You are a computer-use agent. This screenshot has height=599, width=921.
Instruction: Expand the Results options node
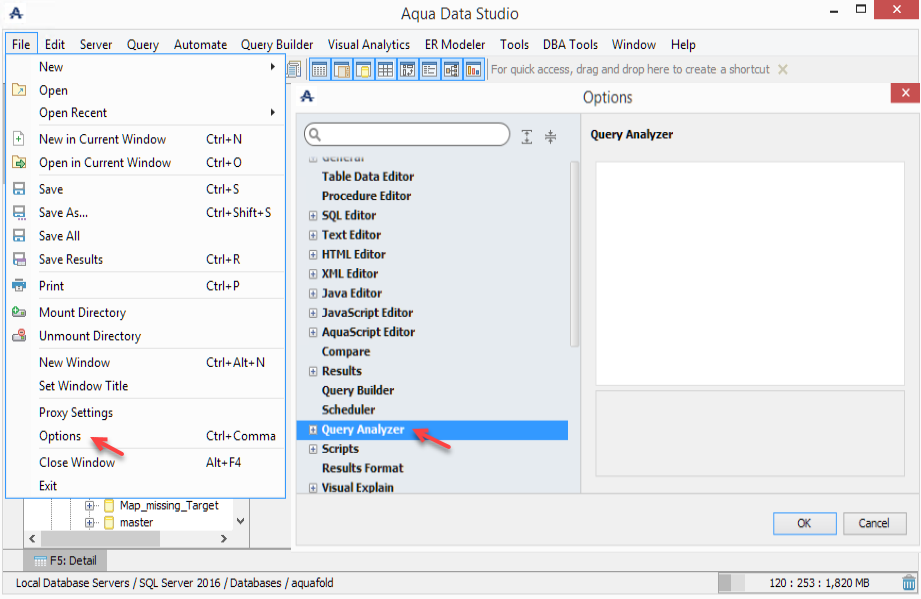[x=313, y=371]
